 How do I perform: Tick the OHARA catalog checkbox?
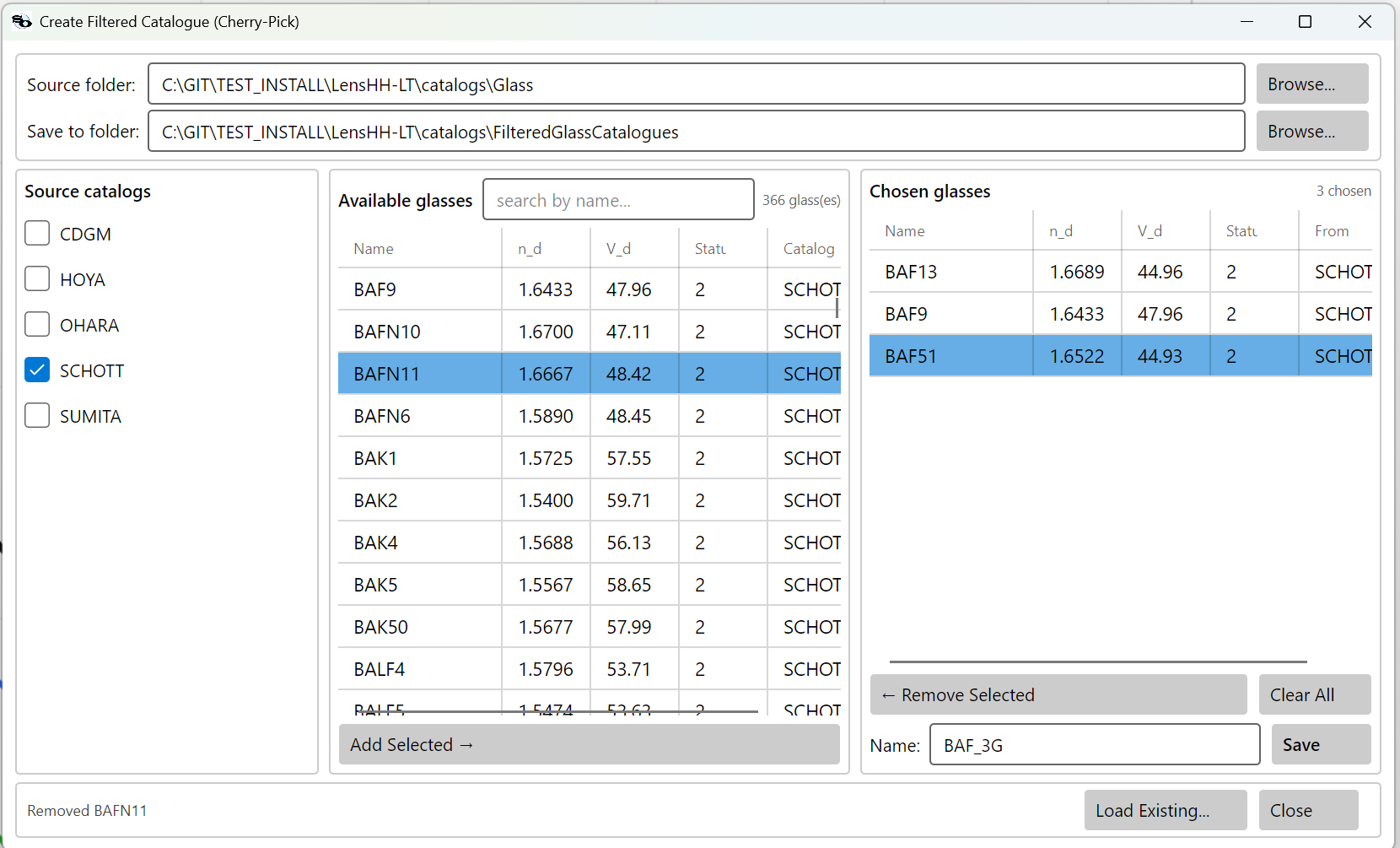[x=37, y=324]
